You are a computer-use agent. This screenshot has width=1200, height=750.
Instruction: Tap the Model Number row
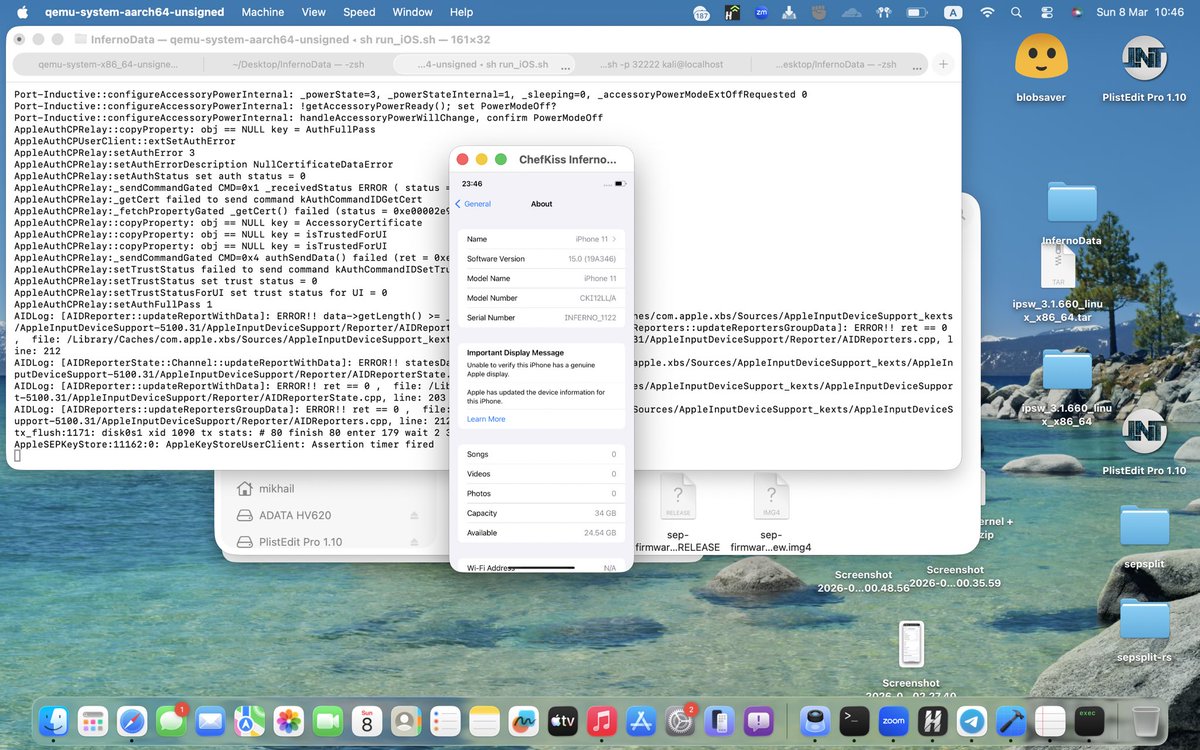[541, 298]
